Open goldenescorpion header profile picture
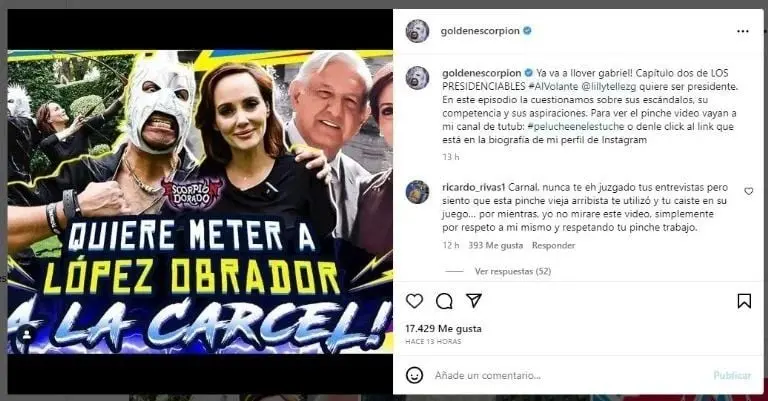This screenshot has width=768, height=401. click(x=417, y=31)
